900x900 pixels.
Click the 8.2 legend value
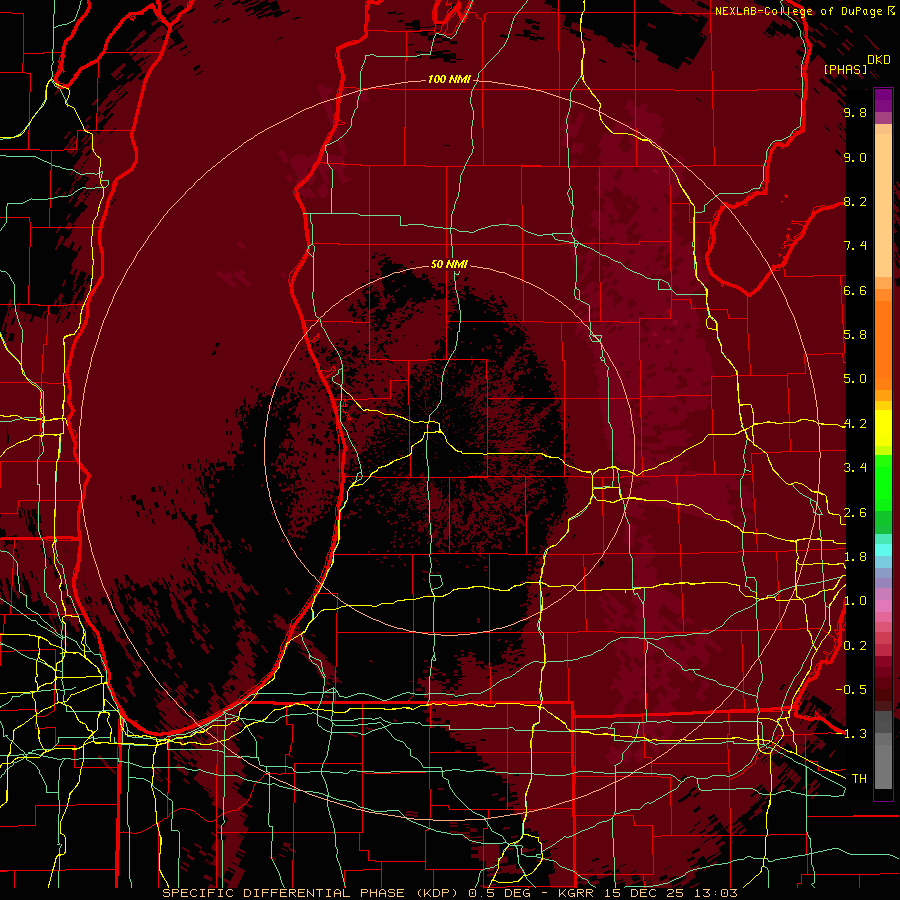coord(855,201)
